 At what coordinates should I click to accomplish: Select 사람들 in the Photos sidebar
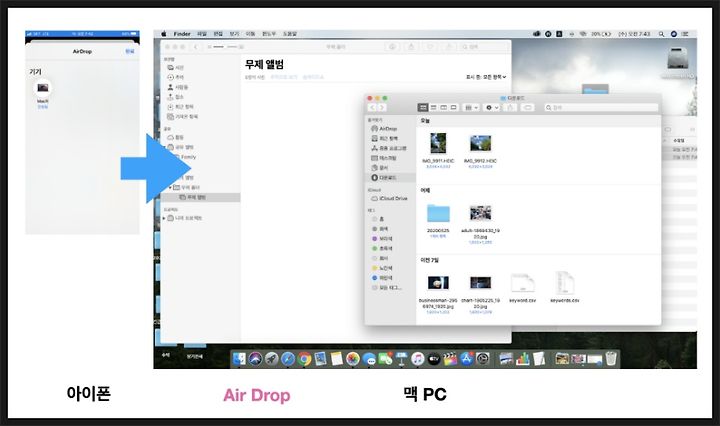coord(178,87)
